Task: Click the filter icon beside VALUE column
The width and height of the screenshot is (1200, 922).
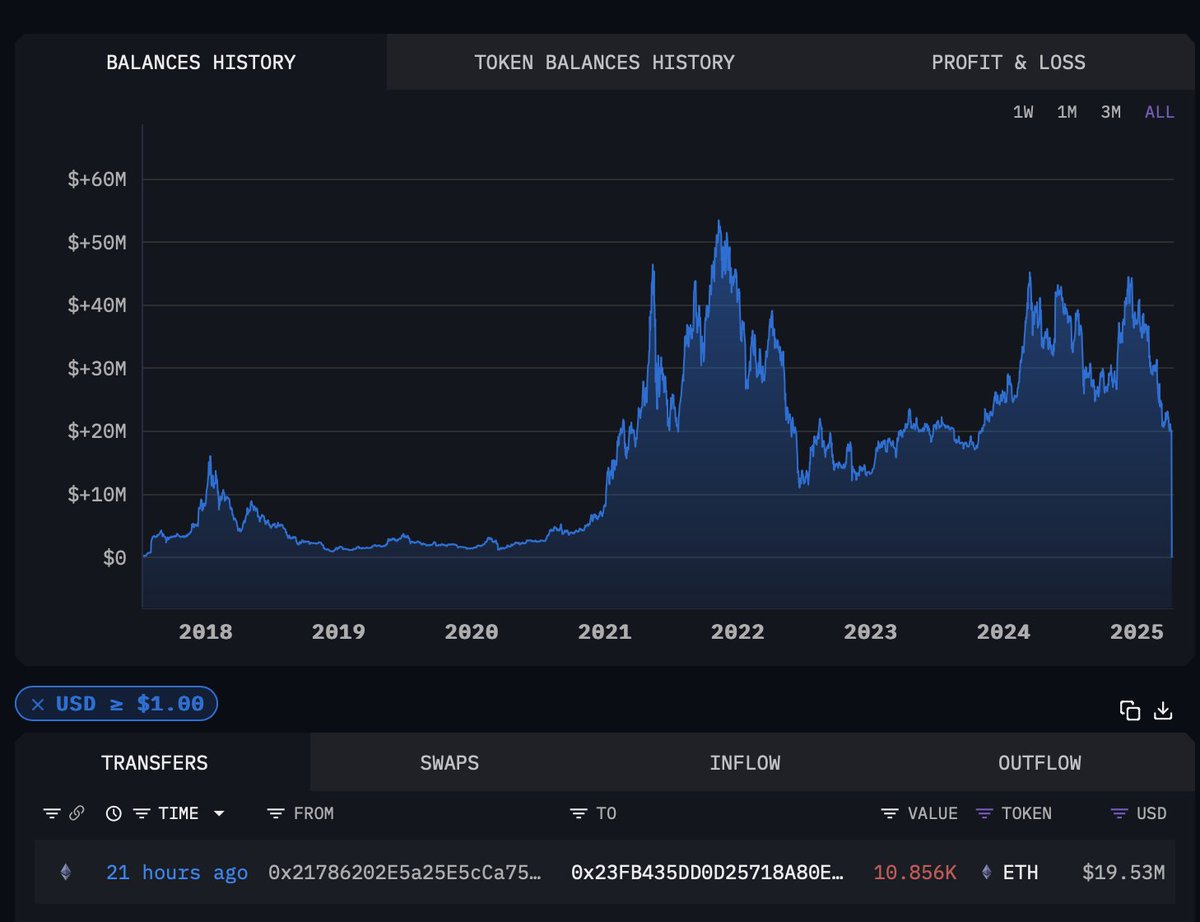Action: pos(888,813)
